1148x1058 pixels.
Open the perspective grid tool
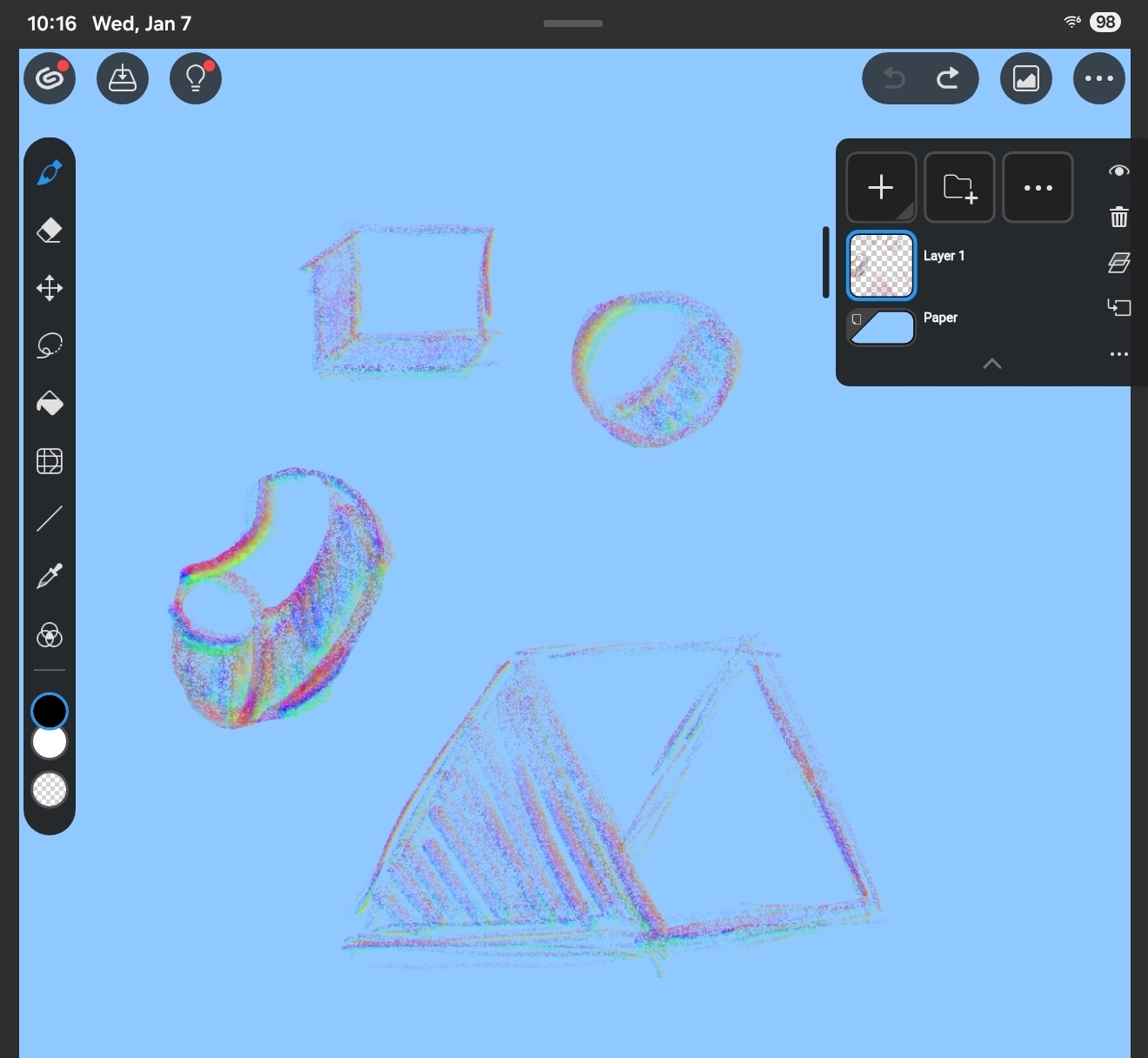click(x=50, y=461)
